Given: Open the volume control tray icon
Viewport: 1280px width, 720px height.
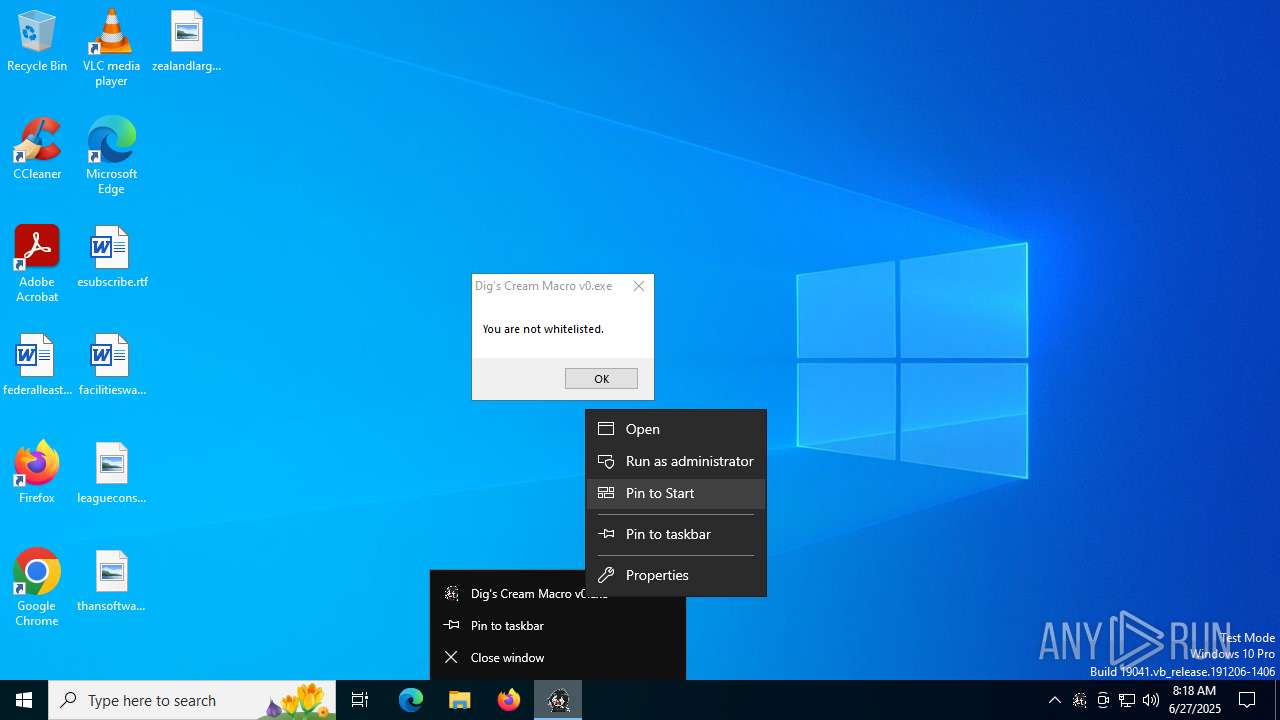Looking at the screenshot, I should (x=1151, y=700).
